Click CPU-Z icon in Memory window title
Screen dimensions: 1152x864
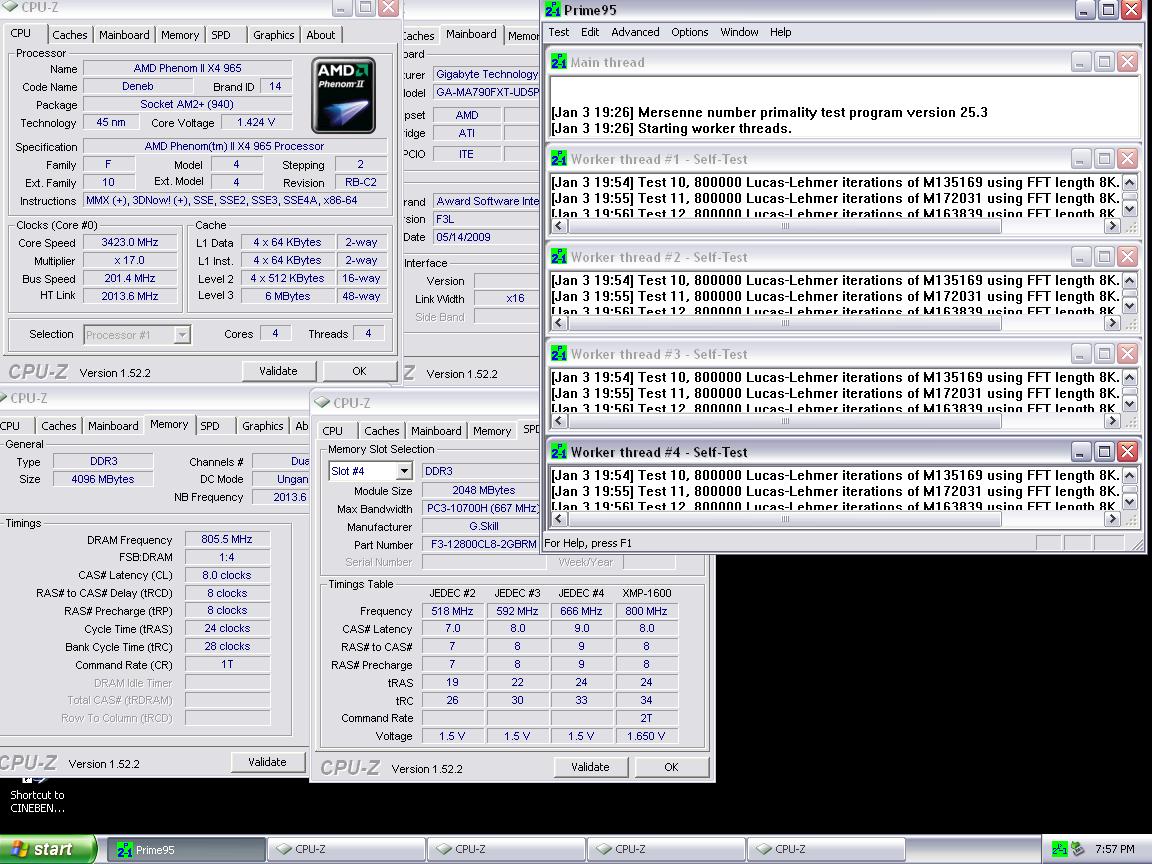[x=2, y=397]
